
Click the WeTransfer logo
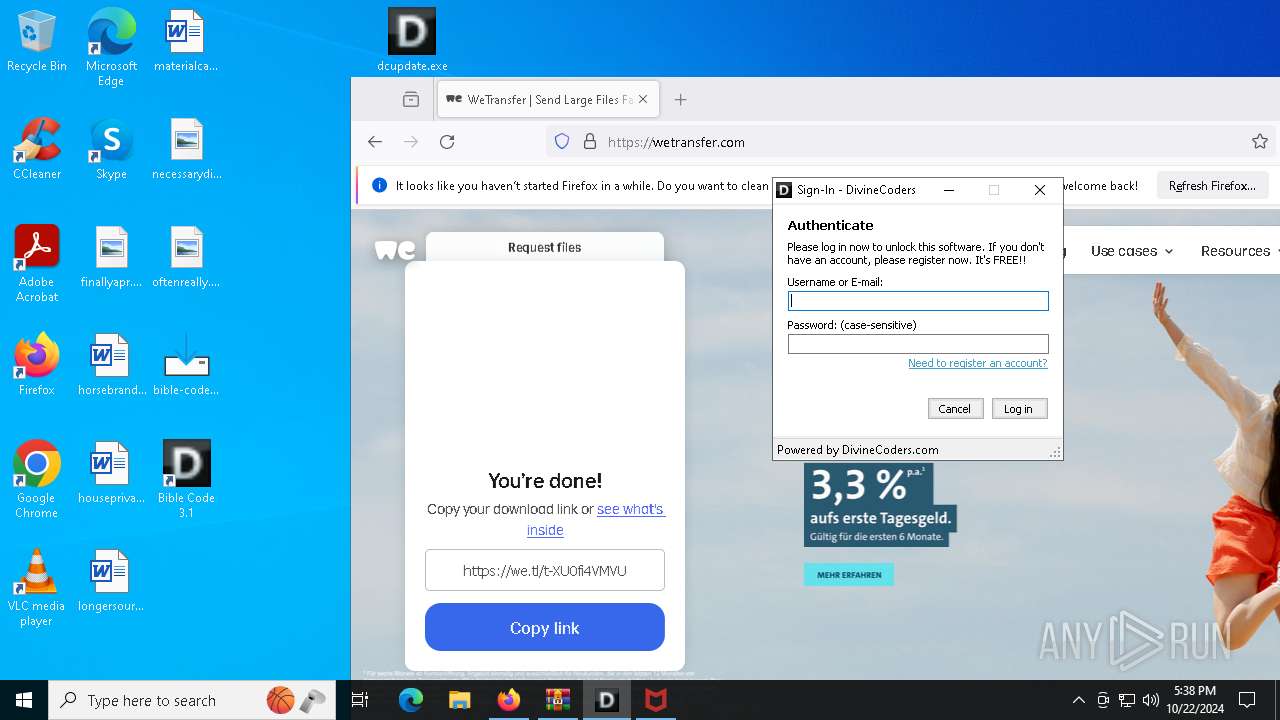tap(394, 250)
